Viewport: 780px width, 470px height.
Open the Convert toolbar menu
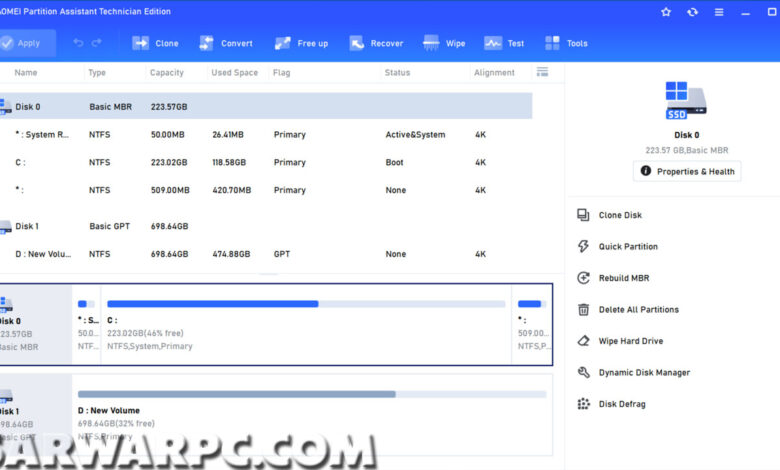(x=226, y=43)
